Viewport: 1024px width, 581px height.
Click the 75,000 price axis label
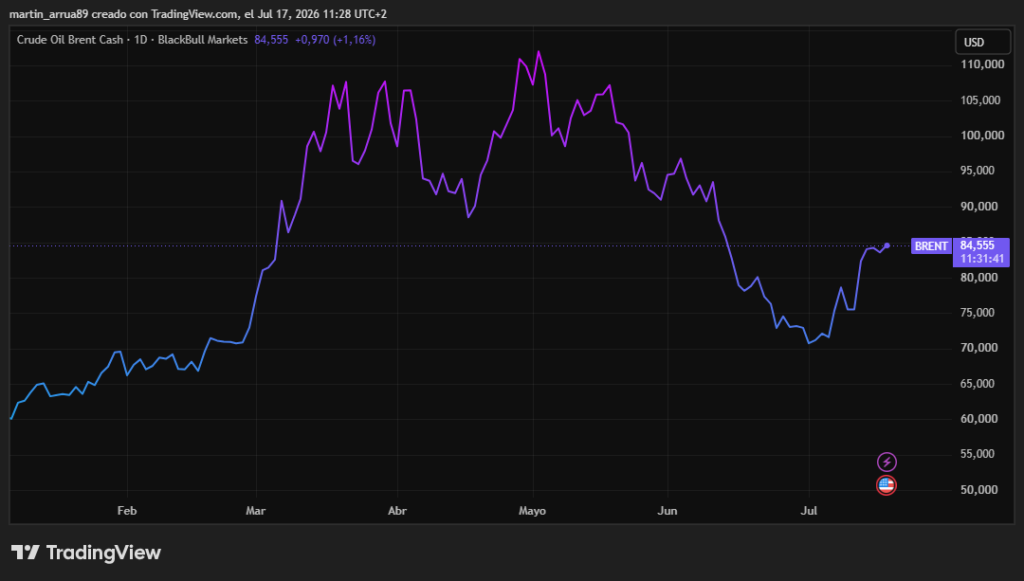tap(978, 312)
